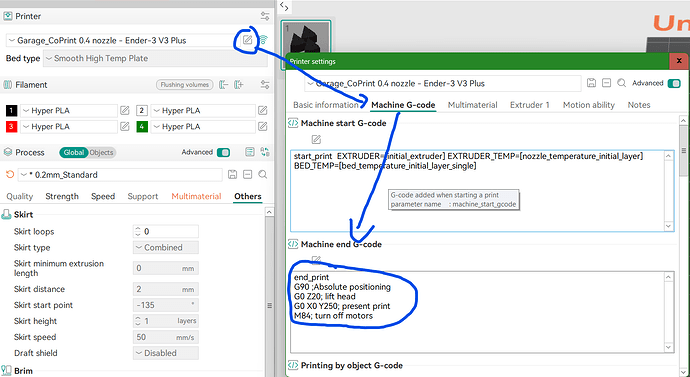The image size is (690, 377).
Task: Open the Skirt type Combined dropdown
Action: [x=165, y=248]
